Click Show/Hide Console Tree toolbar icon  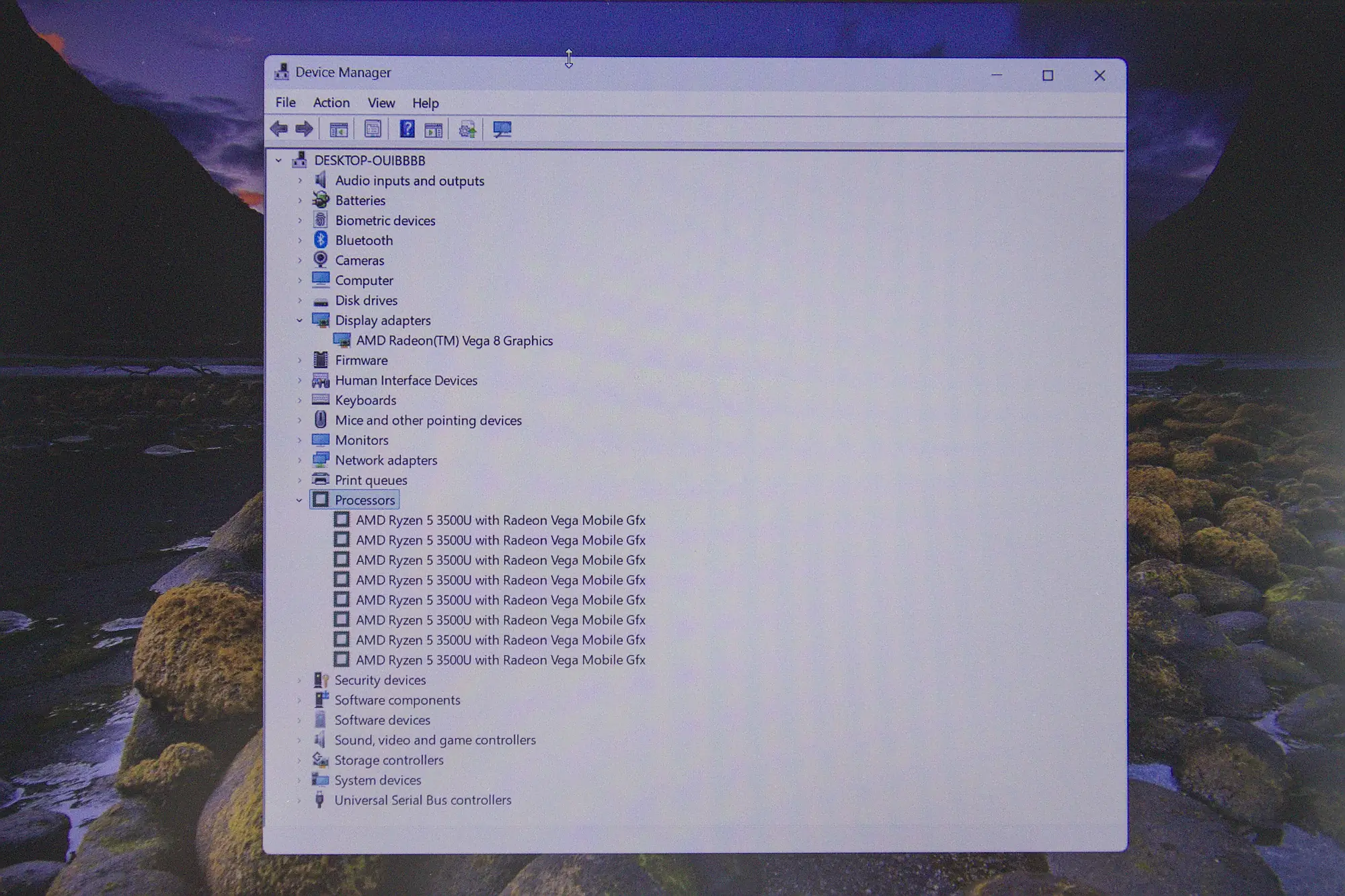coord(338,129)
